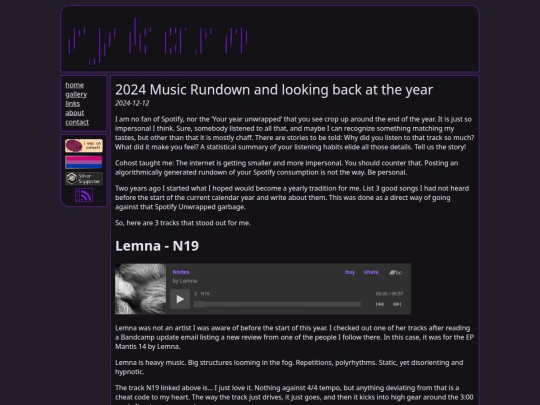The image size is (540, 405).
Task: Open the home link in sidebar
Action: [74, 85]
